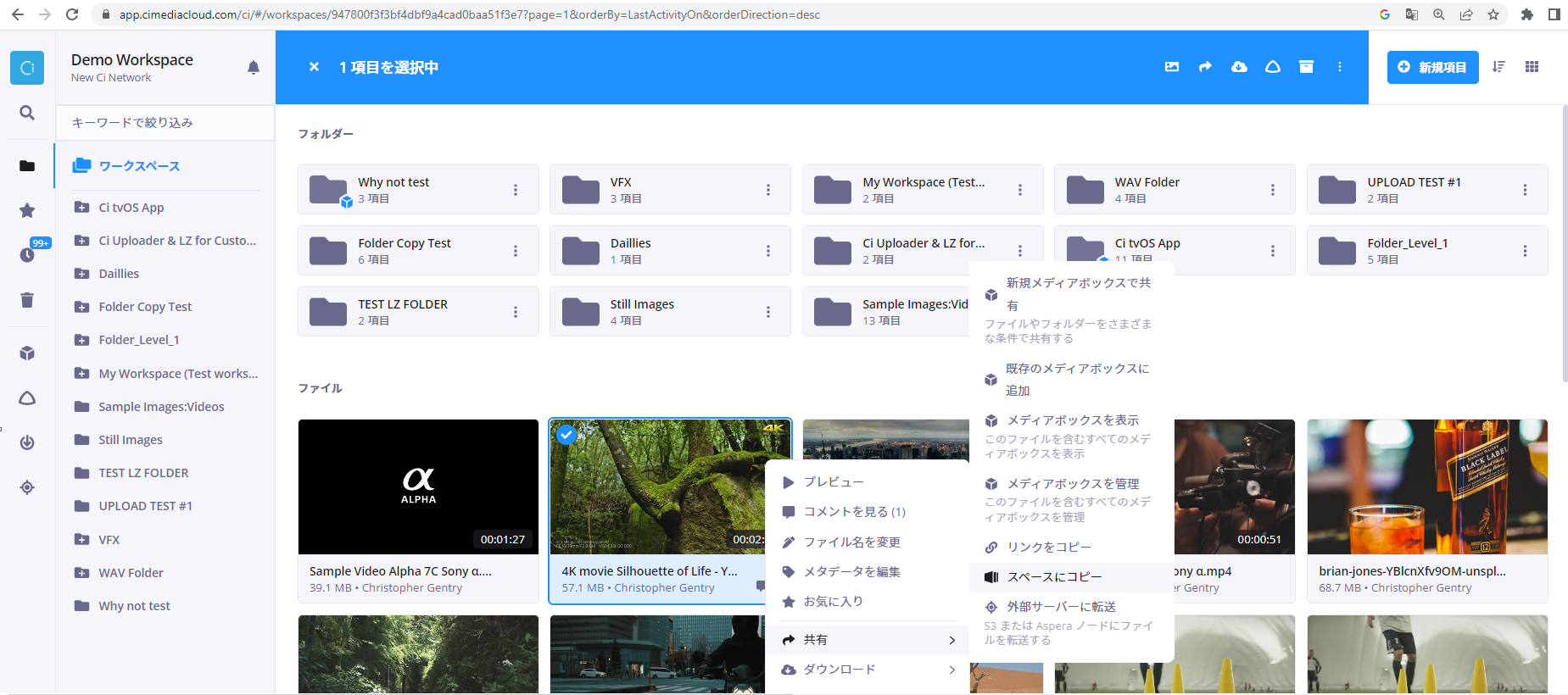Open the favorites star icon in left rail
This screenshot has height=695, width=1568.
[27, 210]
